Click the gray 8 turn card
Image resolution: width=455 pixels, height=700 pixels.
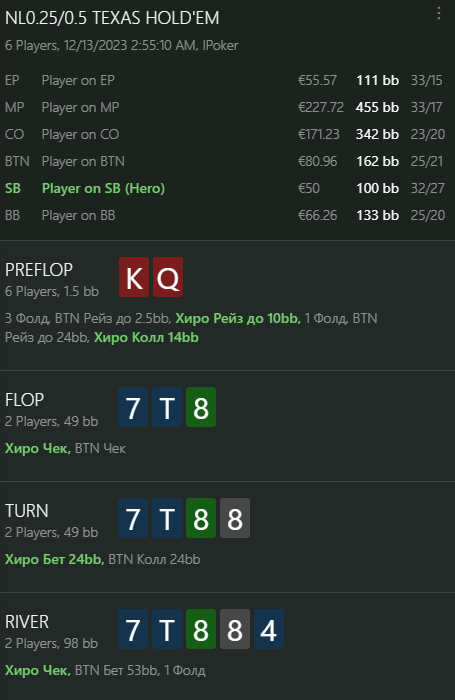pos(235,518)
